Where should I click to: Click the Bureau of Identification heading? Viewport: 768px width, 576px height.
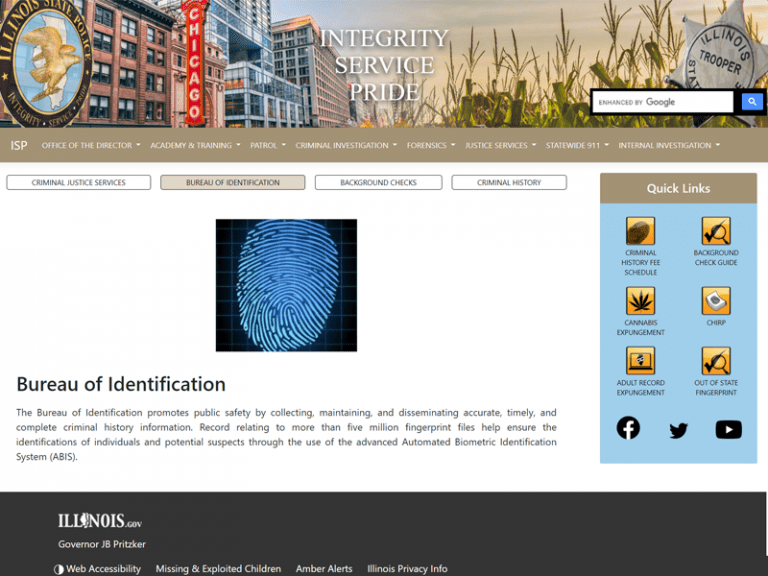121,384
